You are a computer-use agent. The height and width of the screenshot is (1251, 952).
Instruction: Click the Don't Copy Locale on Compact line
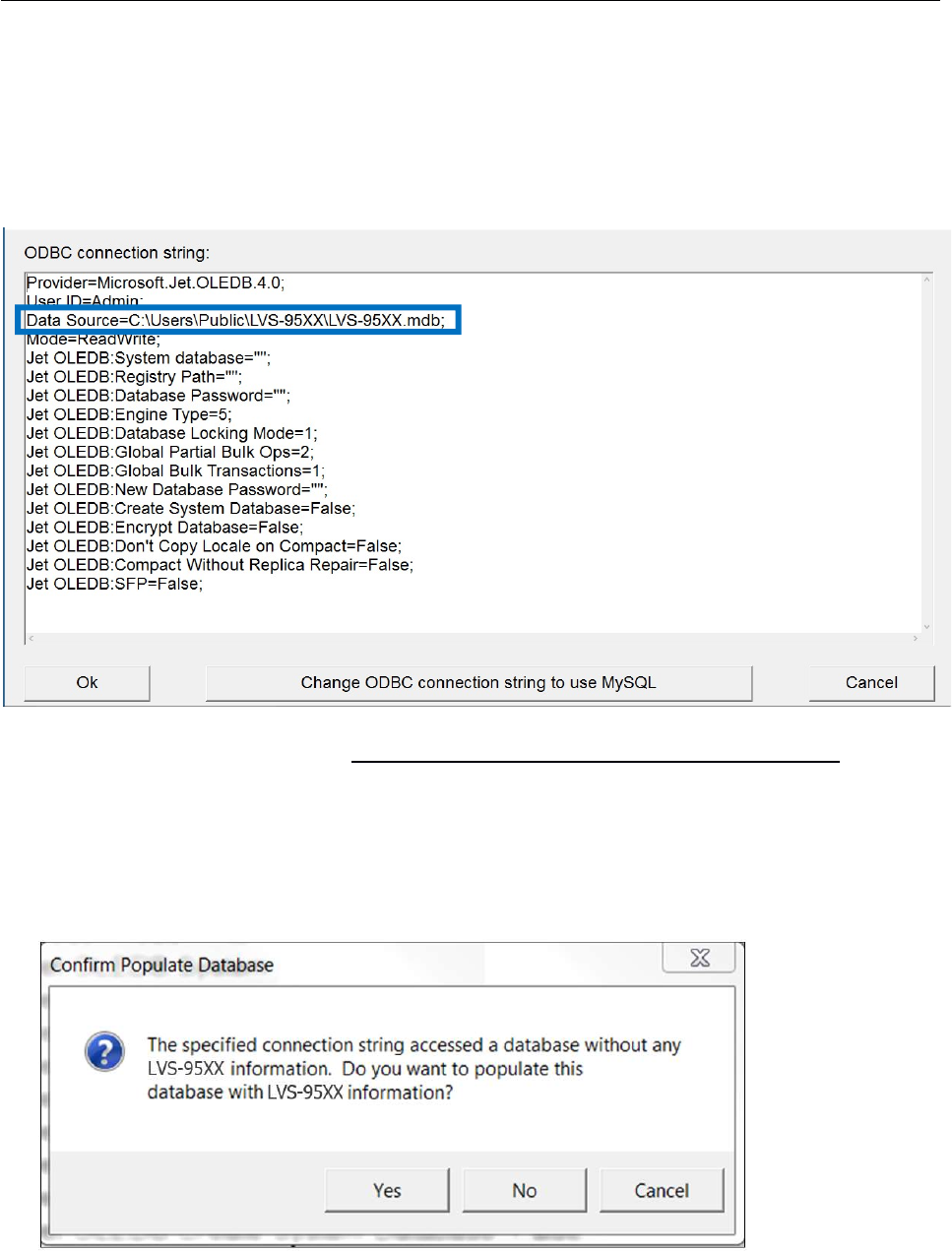coord(215,545)
